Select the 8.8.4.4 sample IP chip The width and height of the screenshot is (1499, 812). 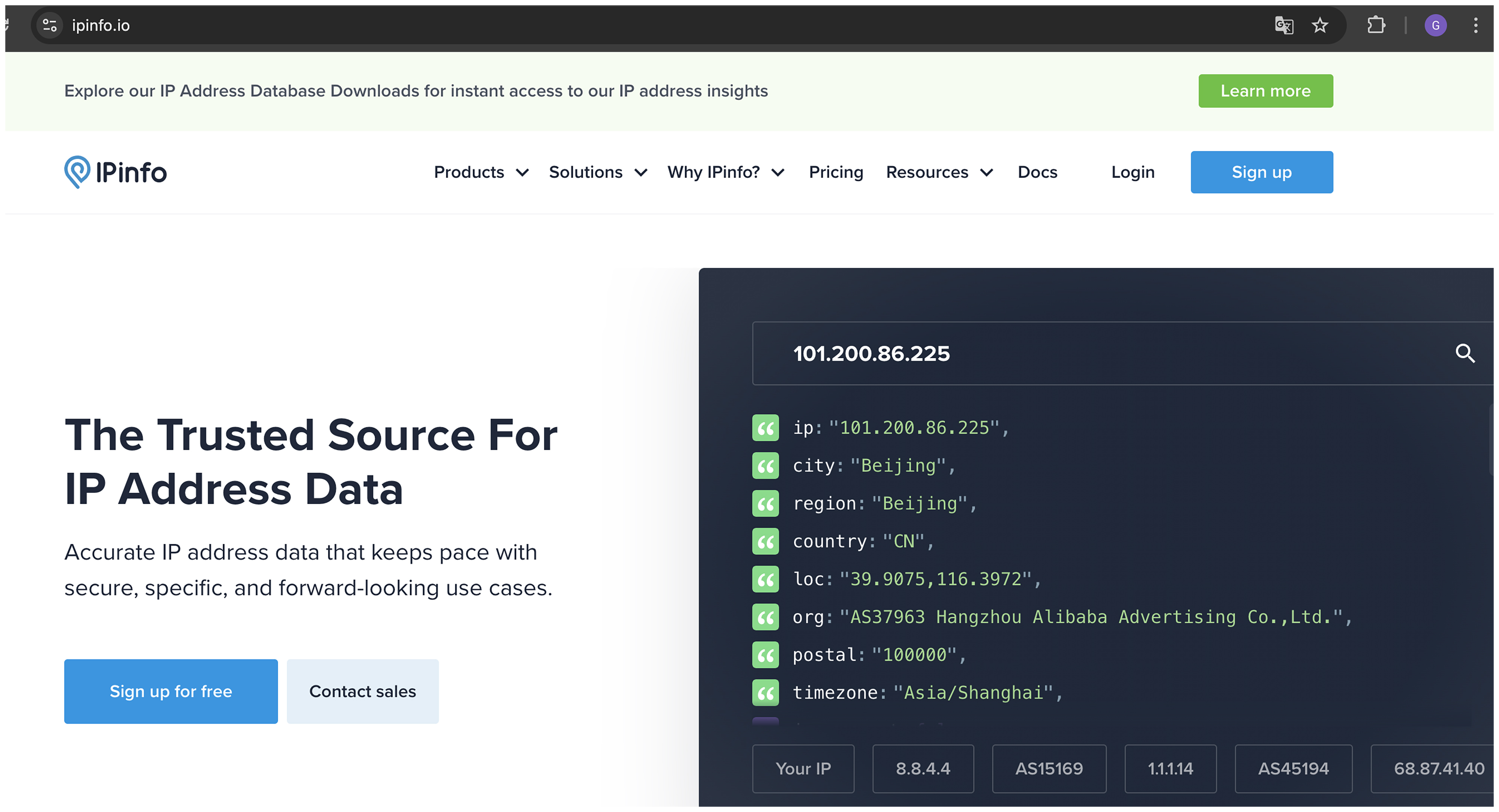pyautogui.click(x=922, y=769)
